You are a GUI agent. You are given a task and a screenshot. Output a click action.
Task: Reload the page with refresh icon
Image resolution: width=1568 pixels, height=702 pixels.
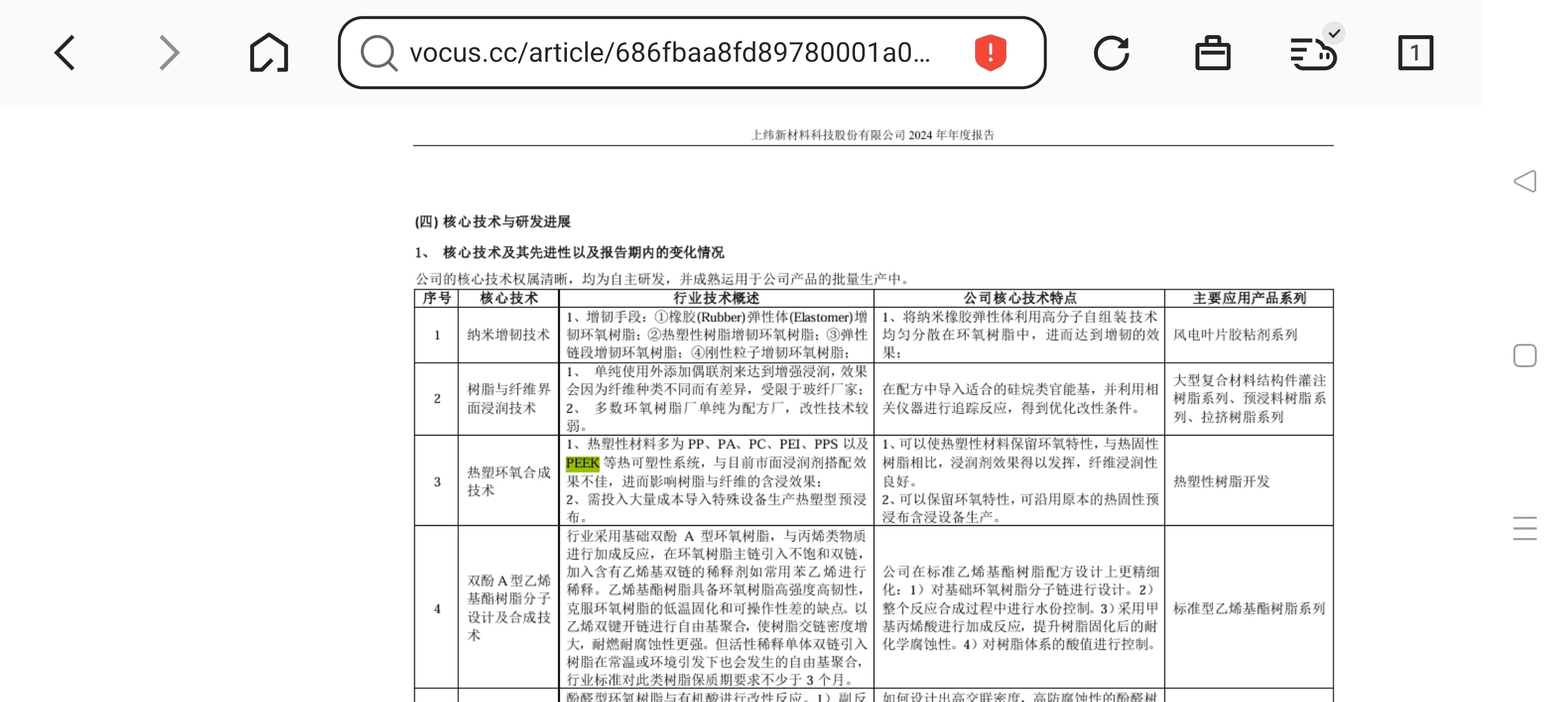pyautogui.click(x=1111, y=53)
